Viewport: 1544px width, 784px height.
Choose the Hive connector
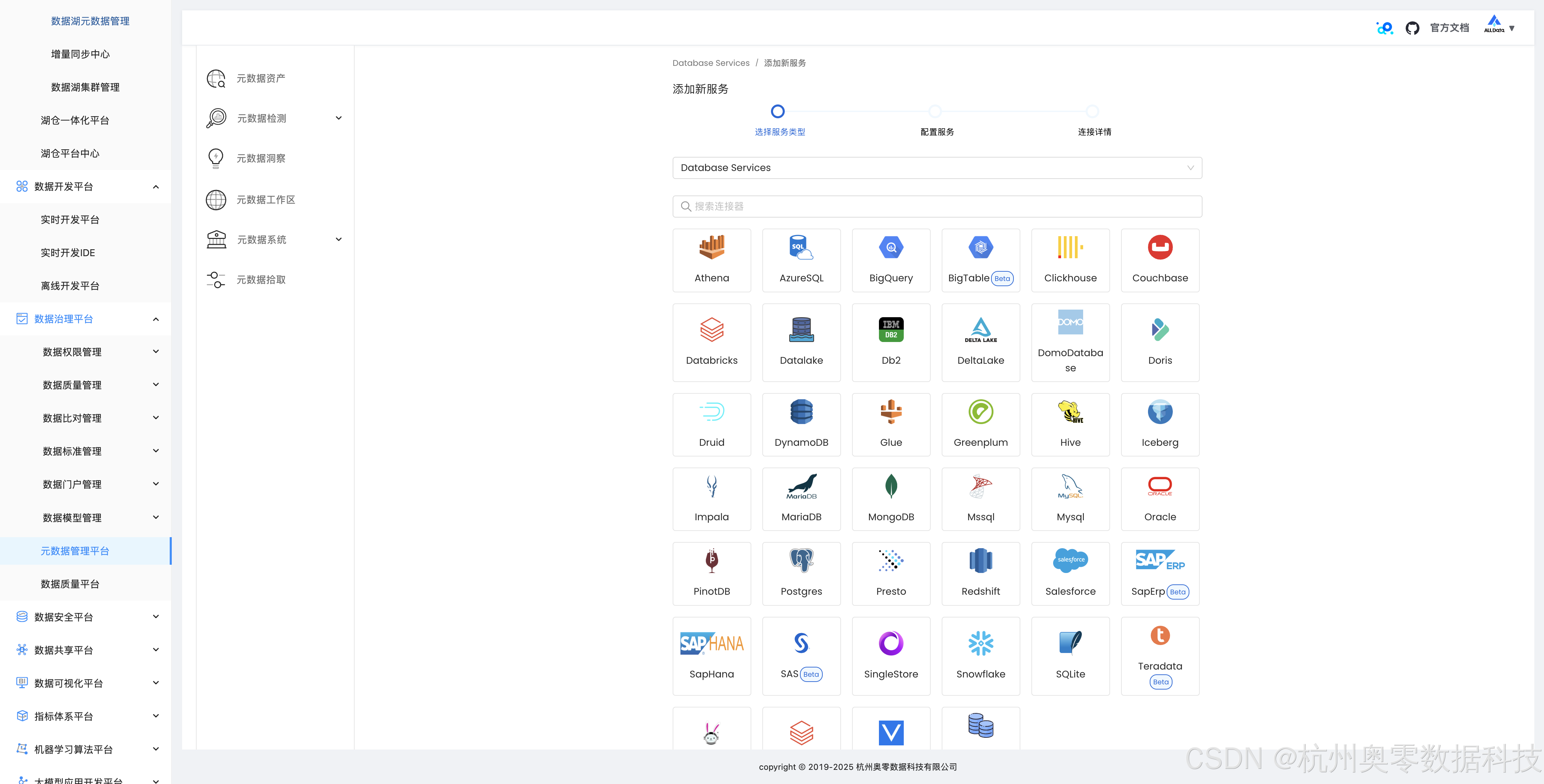(x=1070, y=425)
